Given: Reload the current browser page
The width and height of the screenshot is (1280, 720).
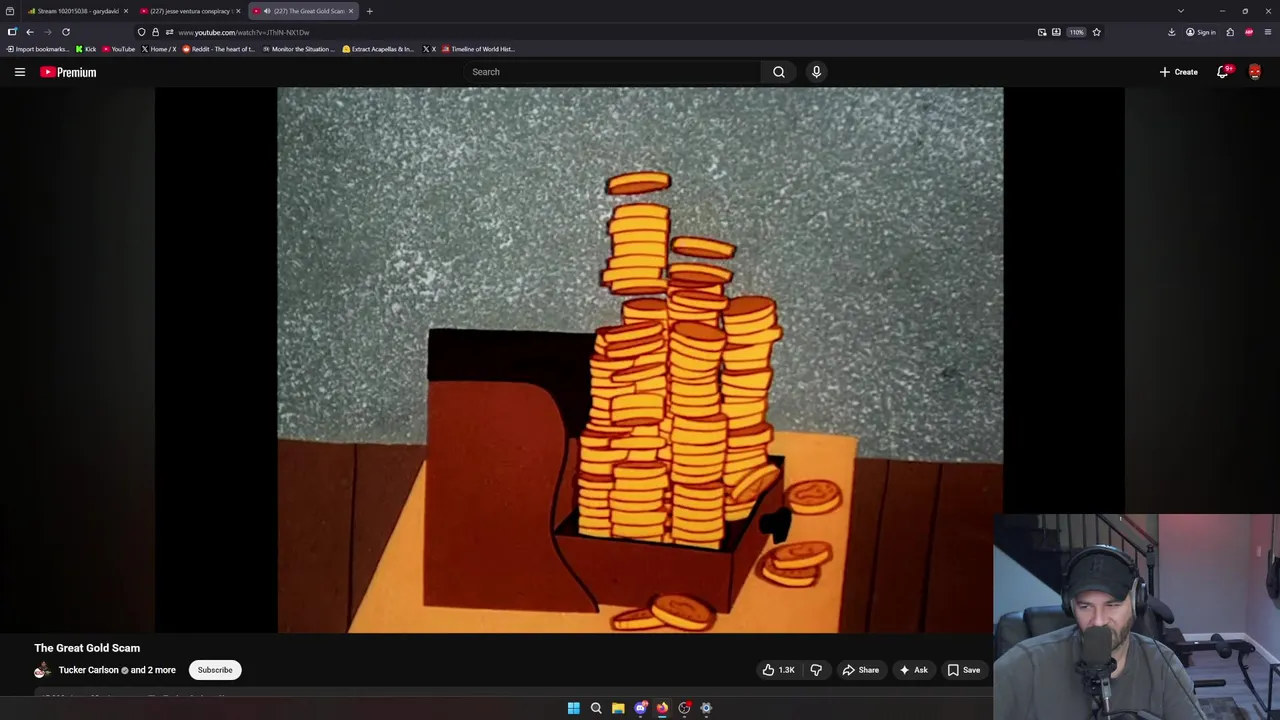Looking at the screenshot, I should (66, 32).
